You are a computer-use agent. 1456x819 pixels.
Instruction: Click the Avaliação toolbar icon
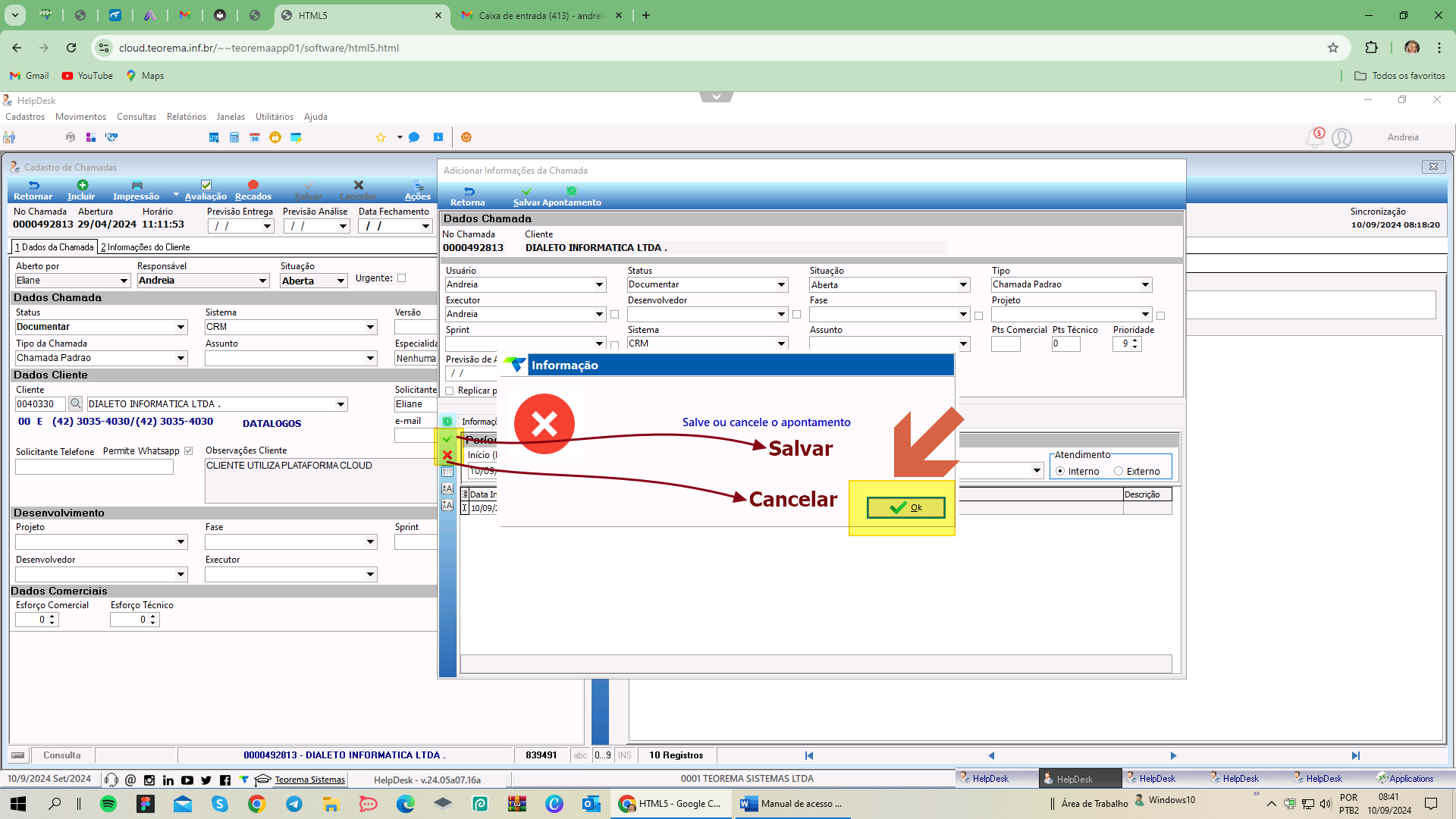(206, 185)
